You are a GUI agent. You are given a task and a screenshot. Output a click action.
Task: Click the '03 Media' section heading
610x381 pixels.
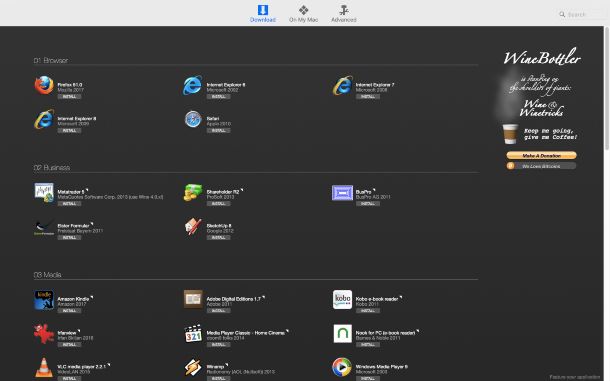47,275
